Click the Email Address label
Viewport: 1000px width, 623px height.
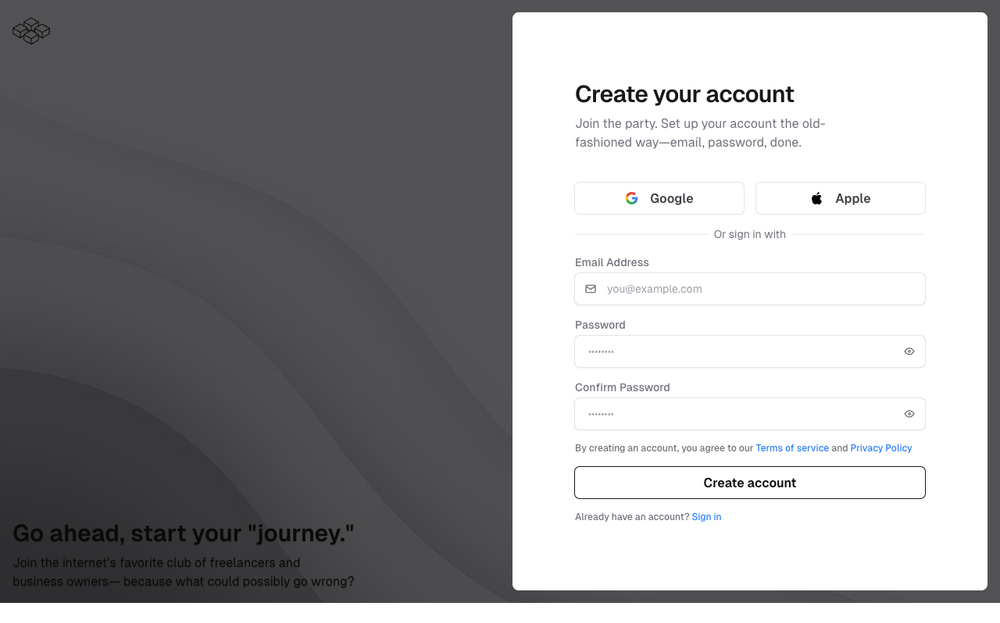[612, 262]
